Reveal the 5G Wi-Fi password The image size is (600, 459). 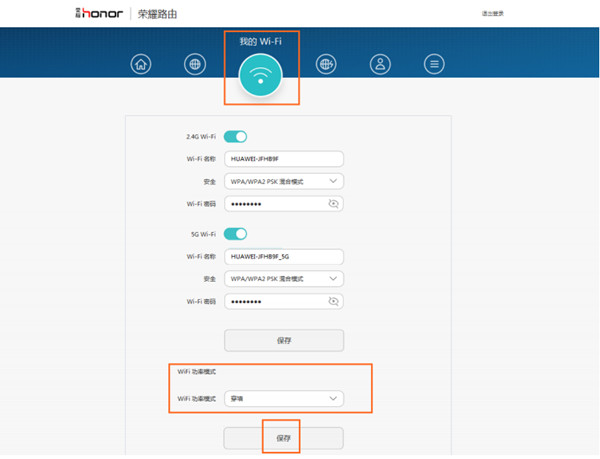(334, 301)
